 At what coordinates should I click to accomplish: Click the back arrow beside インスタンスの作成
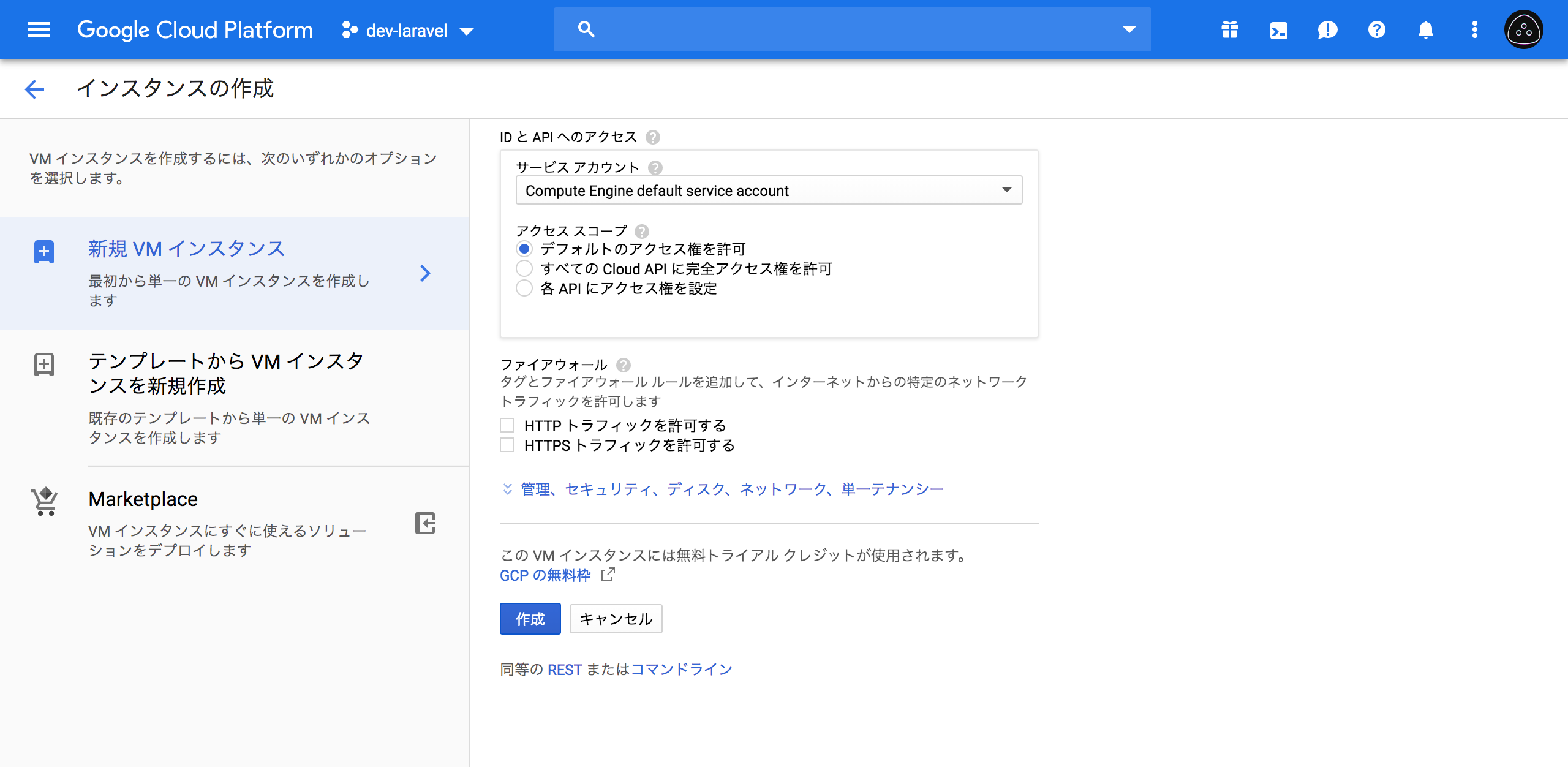(35, 89)
